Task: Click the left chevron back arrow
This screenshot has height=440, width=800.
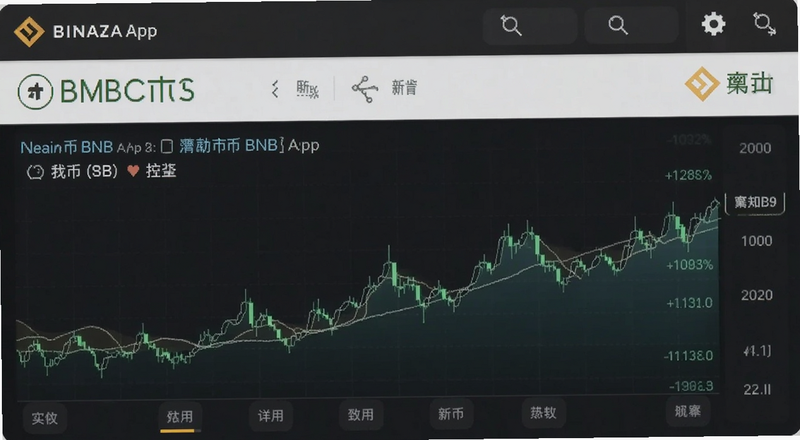Action: [276, 89]
